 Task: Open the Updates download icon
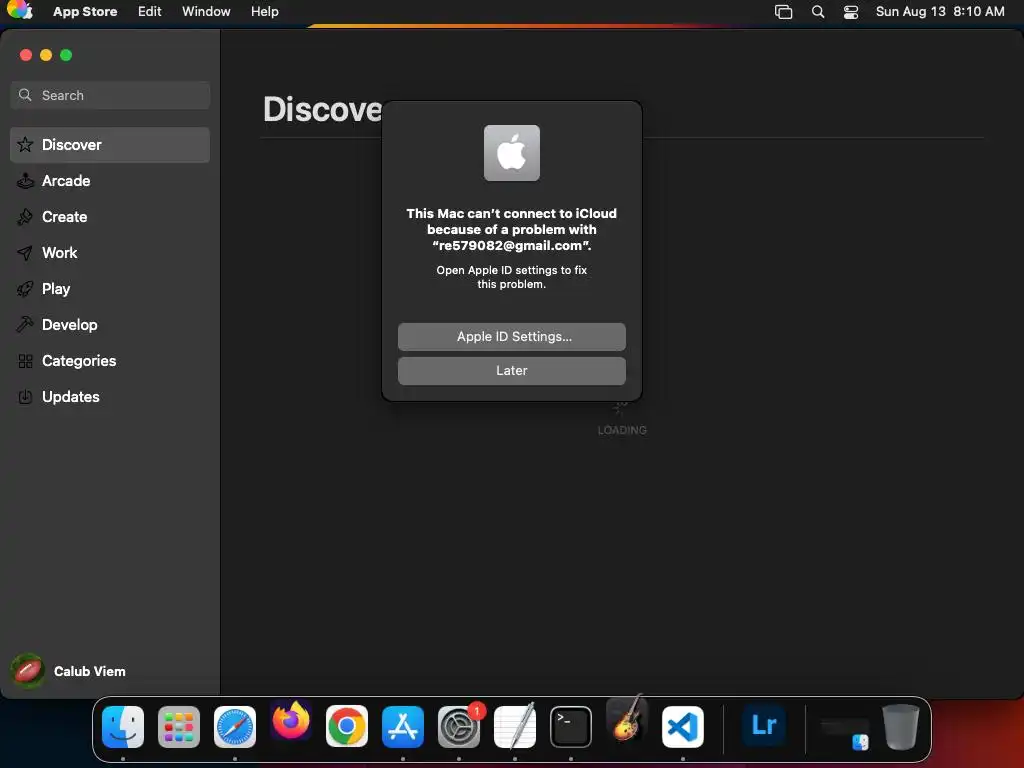25,397
